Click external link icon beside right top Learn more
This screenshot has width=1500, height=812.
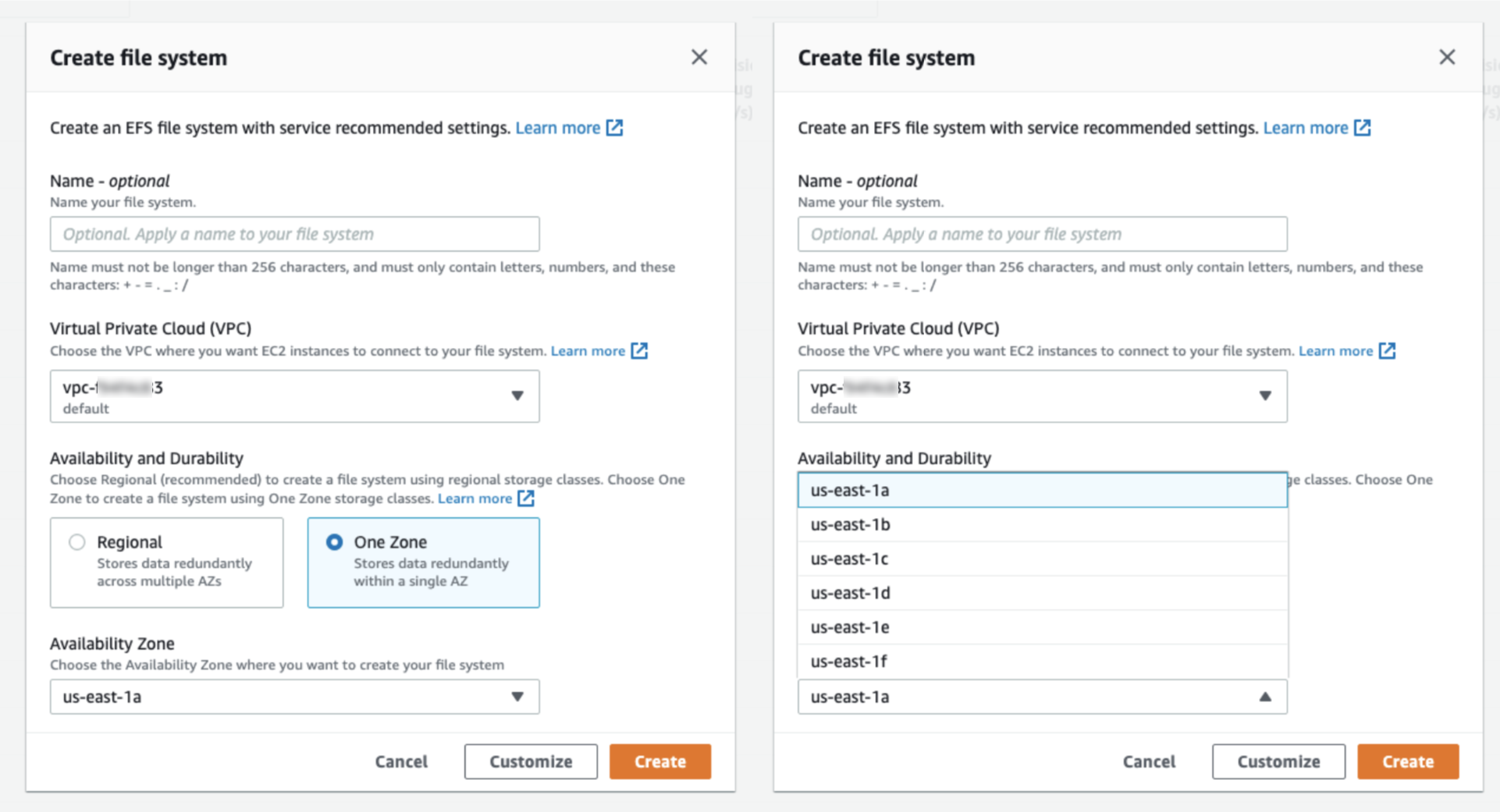[x=1363, y=127]
